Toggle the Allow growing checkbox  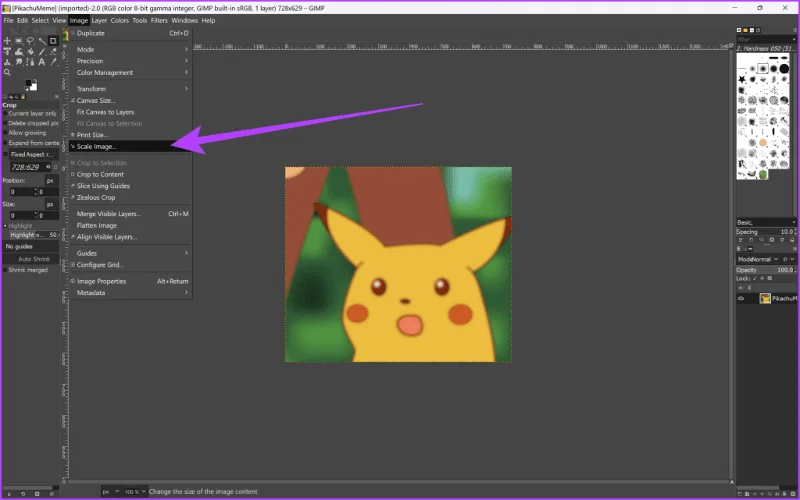(6, 133)
